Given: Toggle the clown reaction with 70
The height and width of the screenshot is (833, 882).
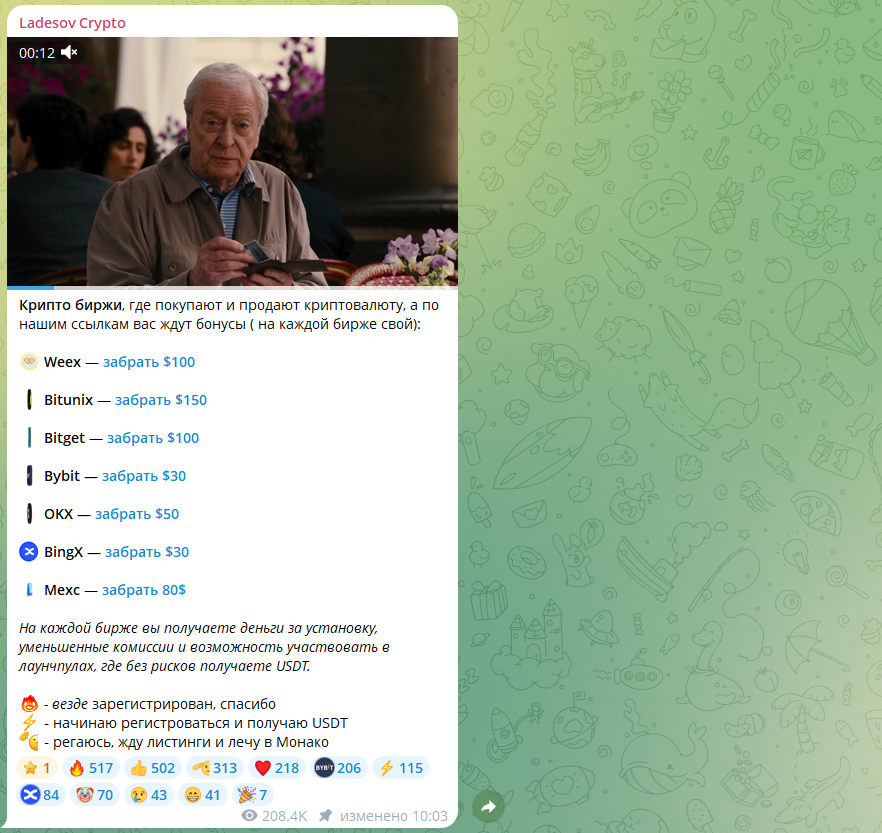Looking at the screenshot, I should coord(94,795).
